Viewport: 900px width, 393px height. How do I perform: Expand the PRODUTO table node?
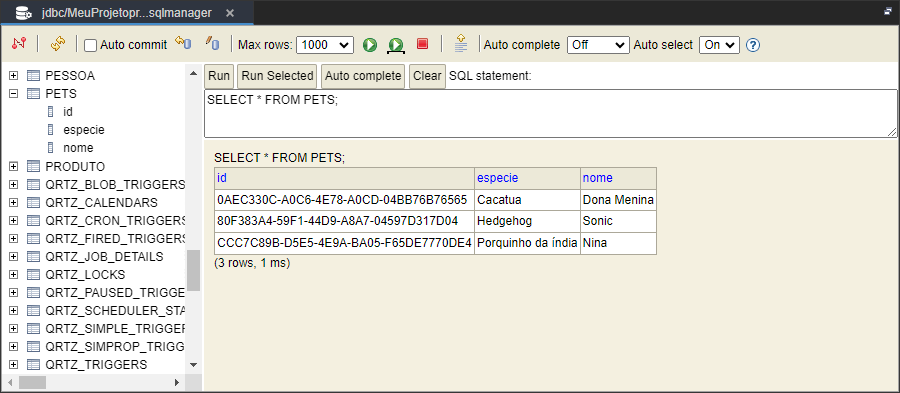[x=14, y=166]
